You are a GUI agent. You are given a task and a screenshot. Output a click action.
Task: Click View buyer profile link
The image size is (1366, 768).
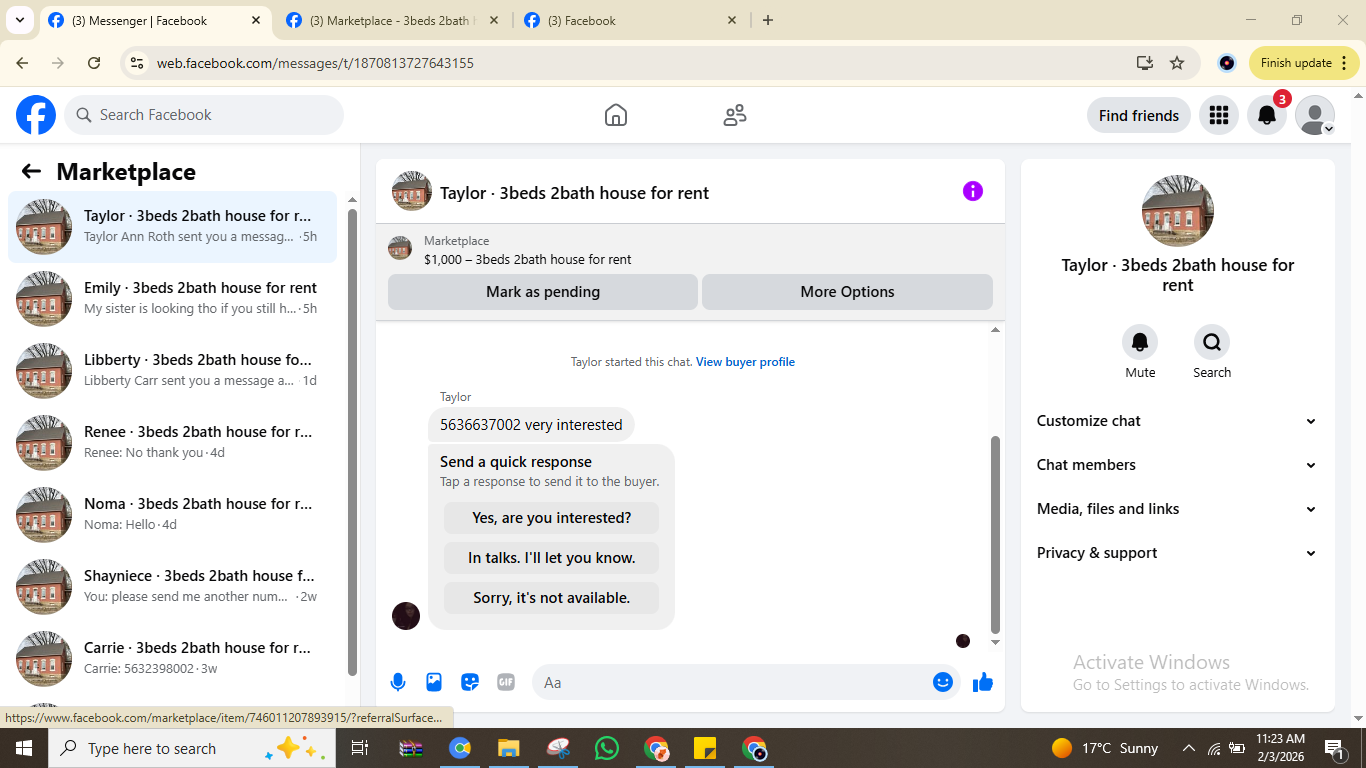click(x=745, y=362)
